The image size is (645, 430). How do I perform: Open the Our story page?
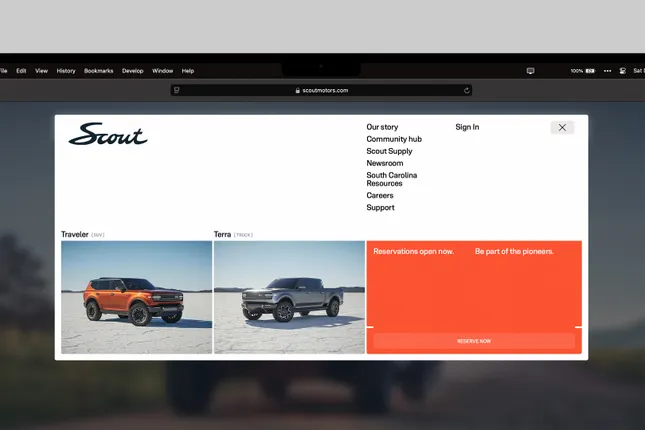[x=382, y=127]
